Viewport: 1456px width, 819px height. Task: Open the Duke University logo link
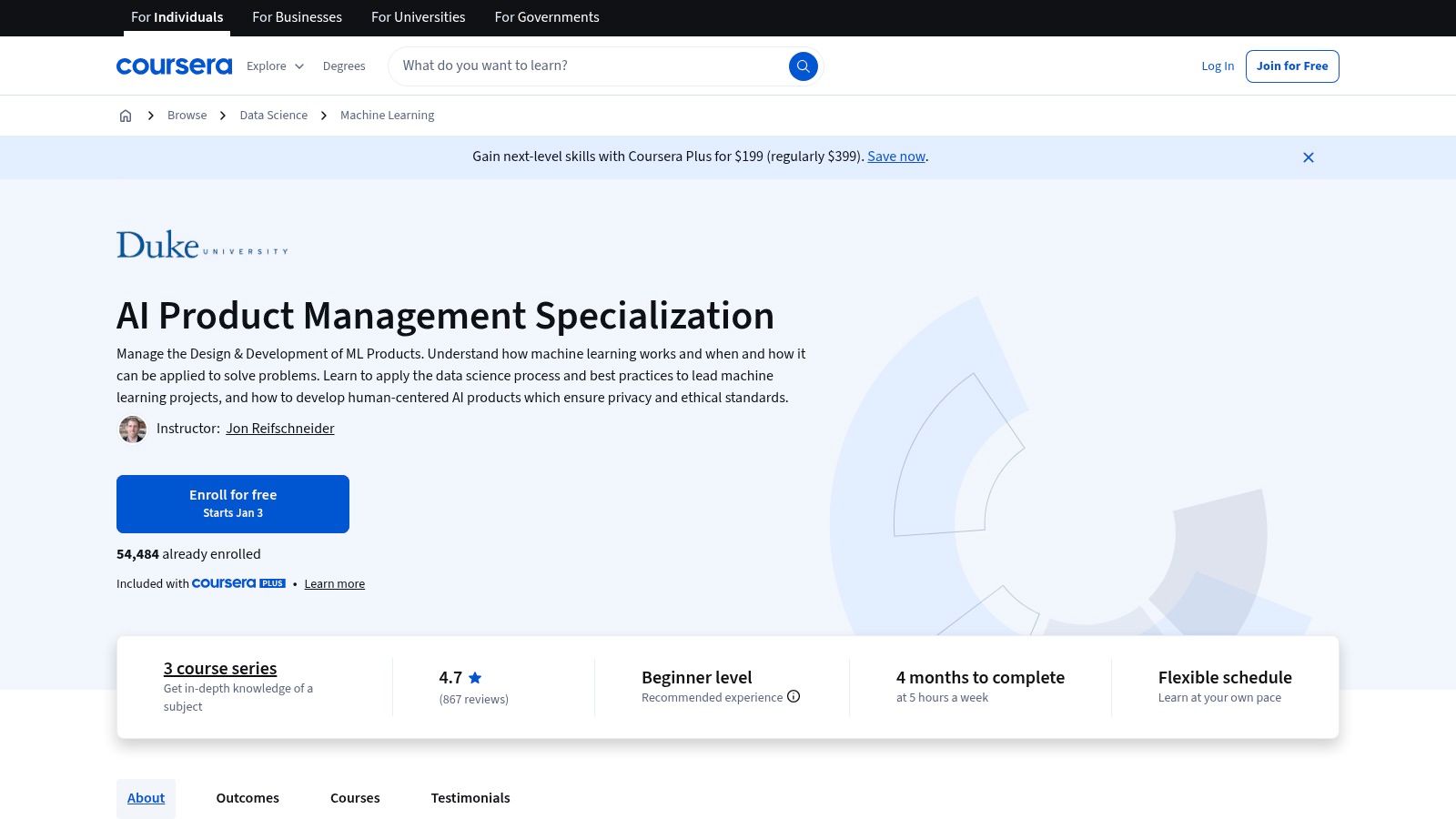point(202,245)
